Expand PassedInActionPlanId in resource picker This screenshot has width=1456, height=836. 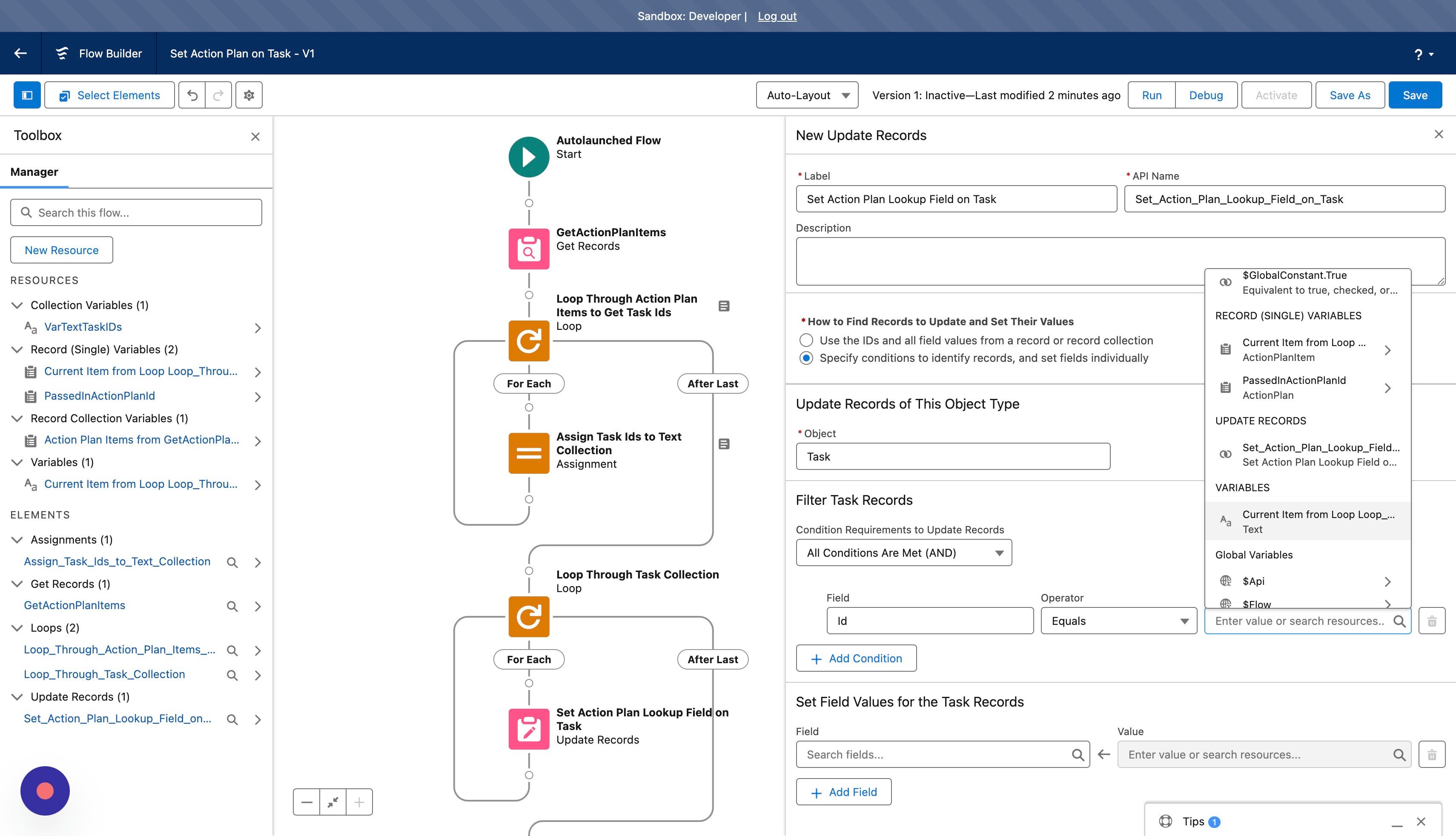point(1387,388)
